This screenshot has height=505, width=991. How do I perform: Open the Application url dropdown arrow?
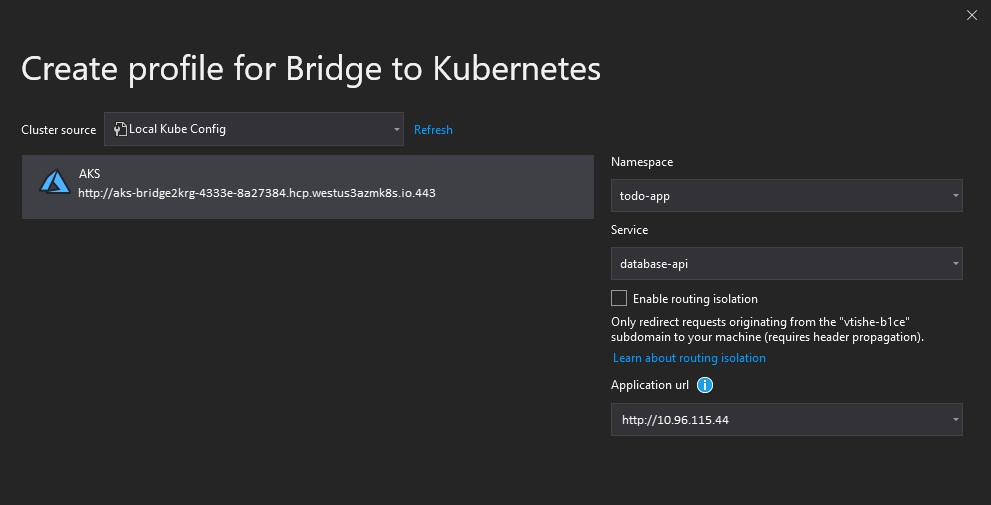point(955,420)
